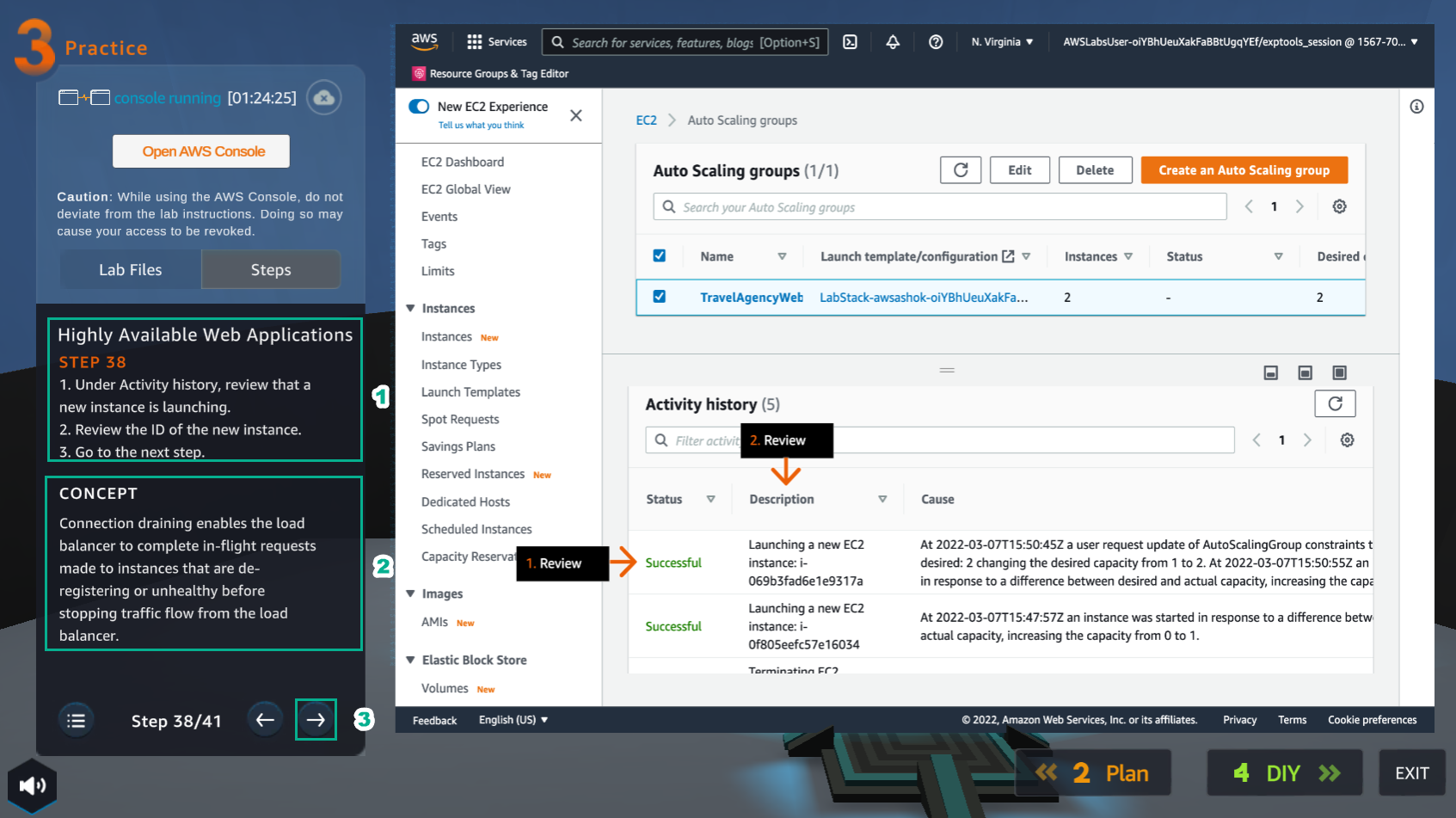Minimize the details split panel
The height and width of the screenshot is (818, 1456).
coord(1270,372)
